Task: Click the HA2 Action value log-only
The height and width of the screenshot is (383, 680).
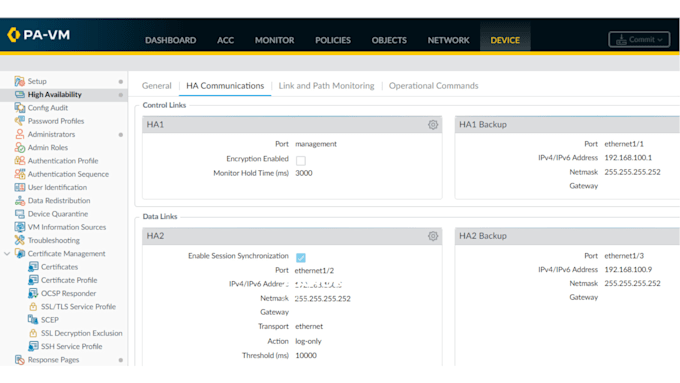Action: pyautogui.click(x=308, y=341)
